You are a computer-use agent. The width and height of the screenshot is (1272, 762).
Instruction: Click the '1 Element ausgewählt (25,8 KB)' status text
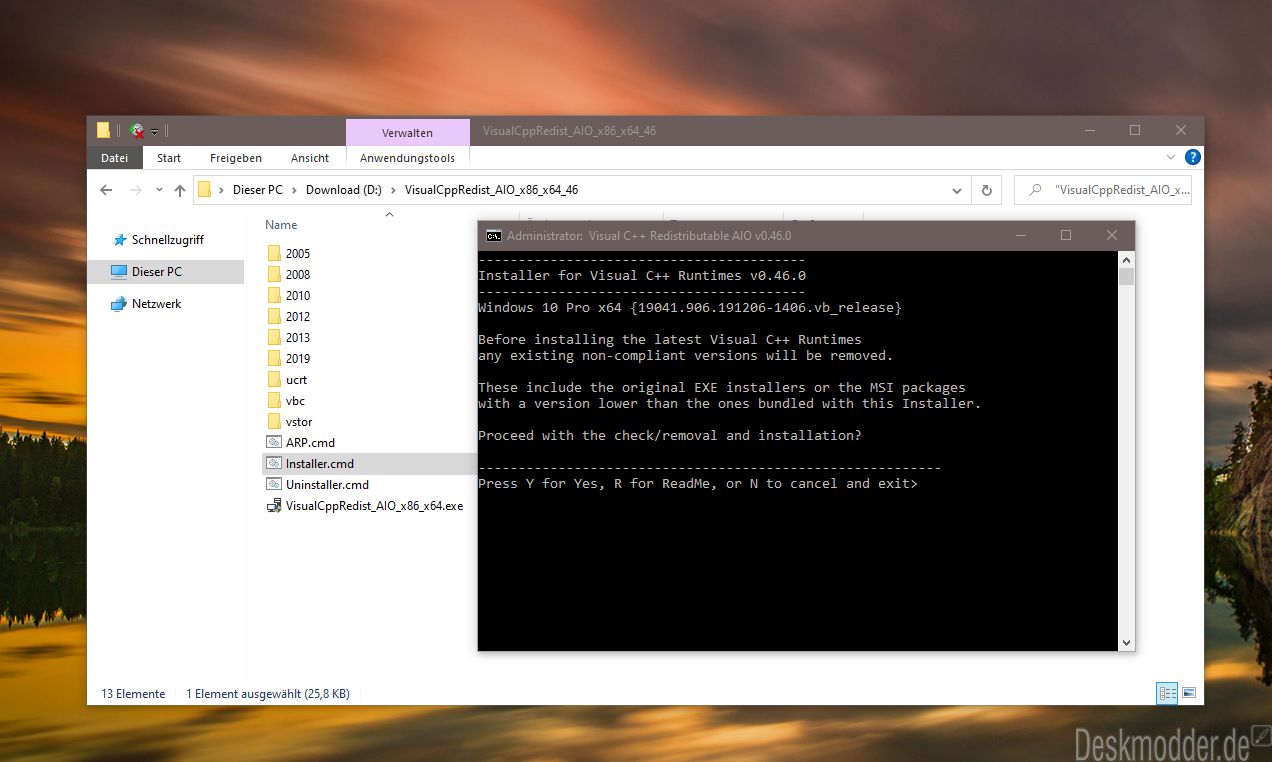[x=268, y=693]
